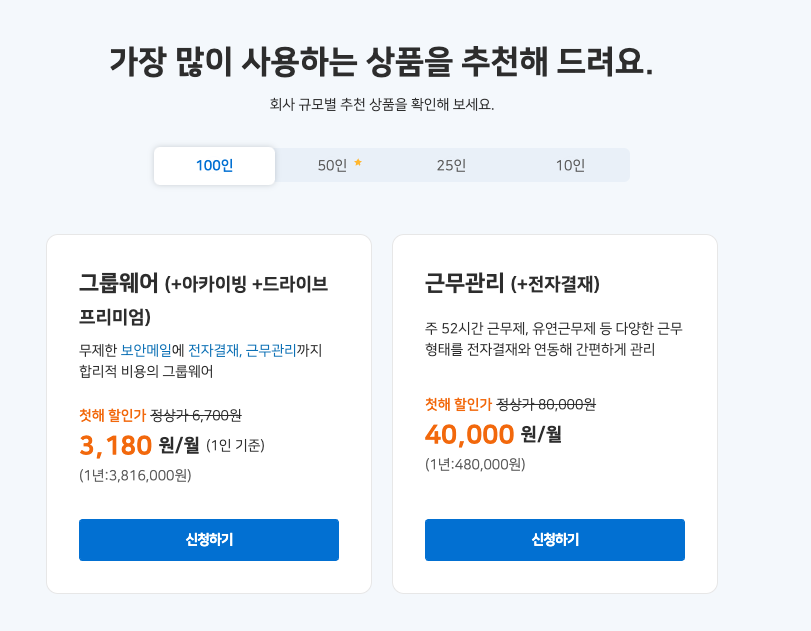Click the 회사 규모별 추천 상품 subtitle
This screenshot has height=631, width=811.
[x=382, y=104]
